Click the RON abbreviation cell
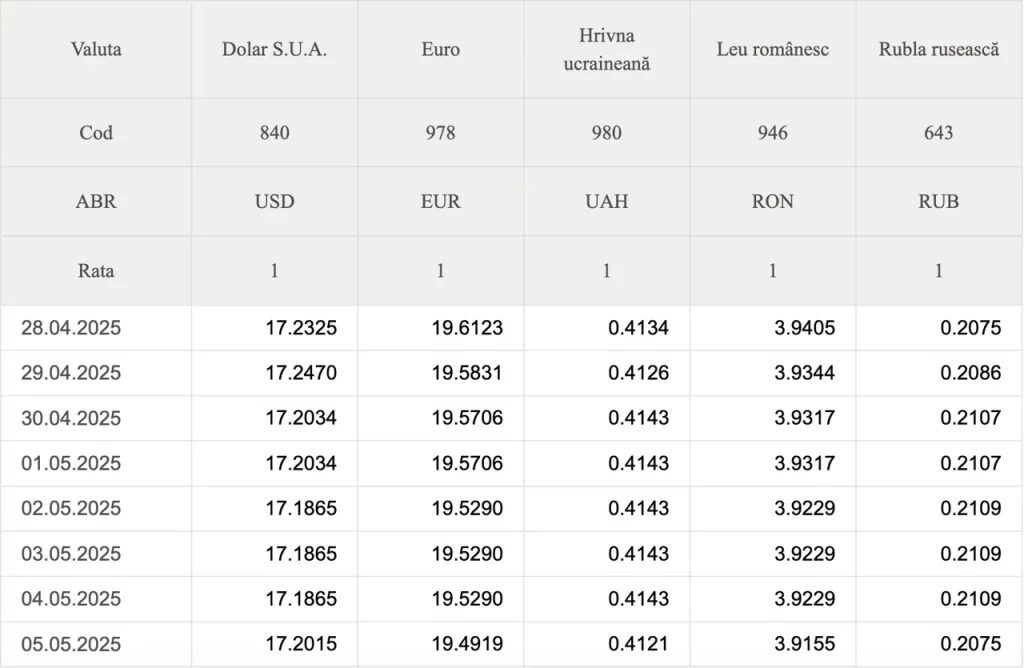The height and width of the screenshot is (668, 1024). tap(773, 201)
